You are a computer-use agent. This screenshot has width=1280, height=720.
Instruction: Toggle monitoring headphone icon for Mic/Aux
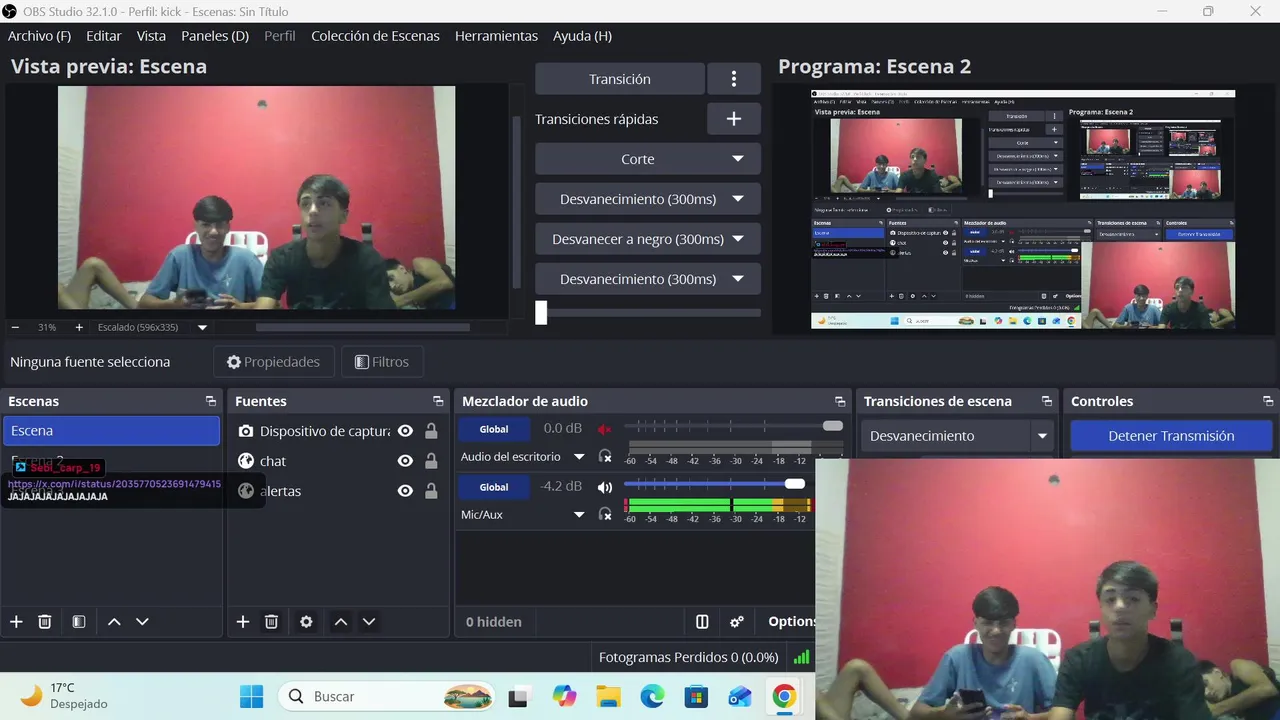605,514
